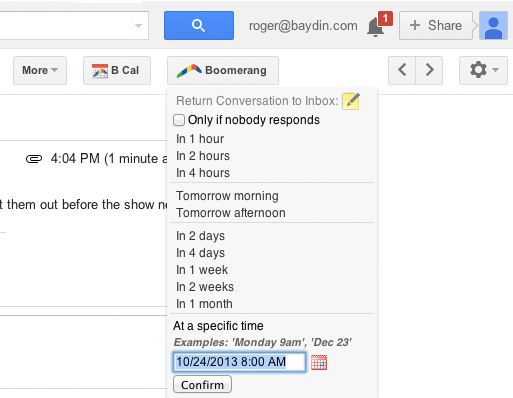Expand the settings gear dropdown
513x398 pixels.
click(x=483, y=70)
